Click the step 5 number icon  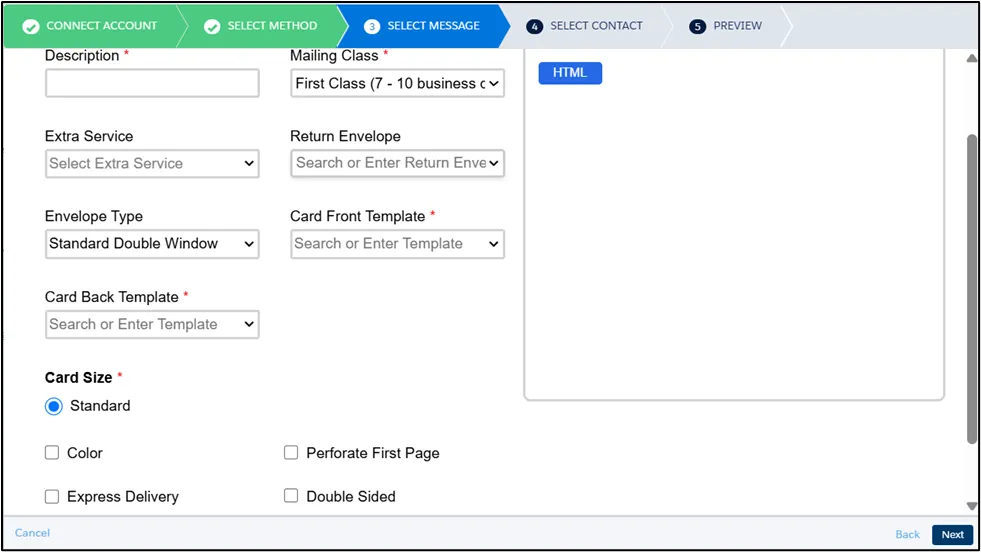[x=697, y=26]
